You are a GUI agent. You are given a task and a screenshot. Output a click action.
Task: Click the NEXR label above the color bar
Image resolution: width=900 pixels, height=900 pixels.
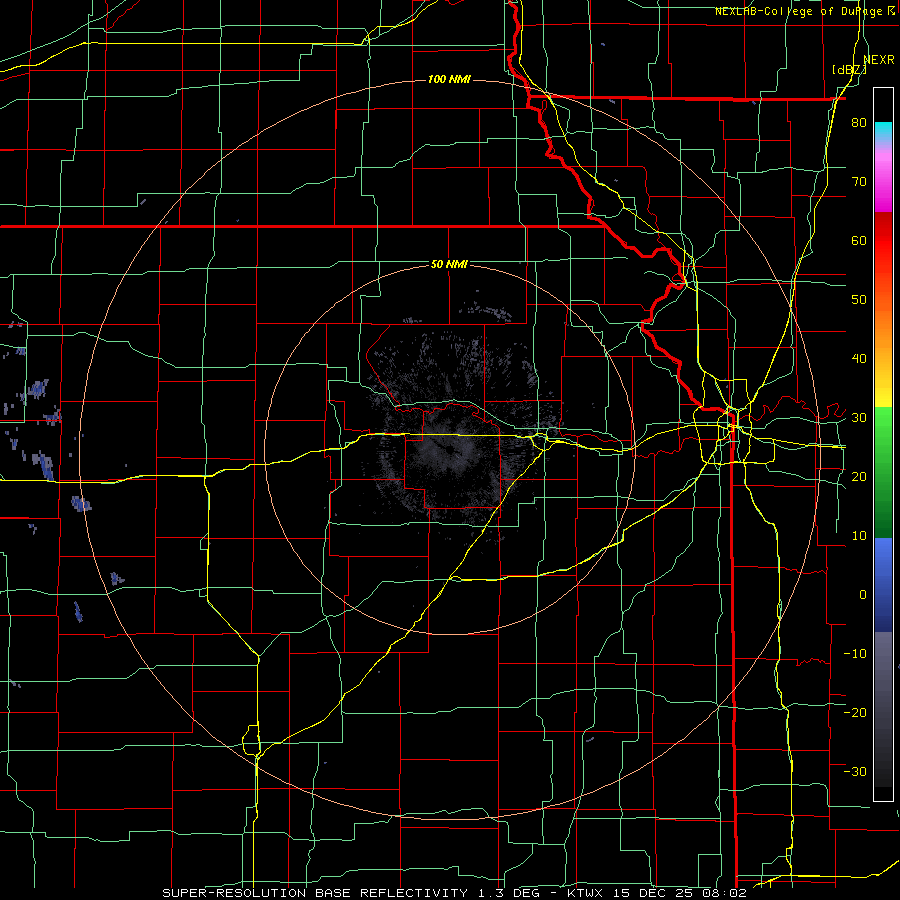tap(879, 60)
